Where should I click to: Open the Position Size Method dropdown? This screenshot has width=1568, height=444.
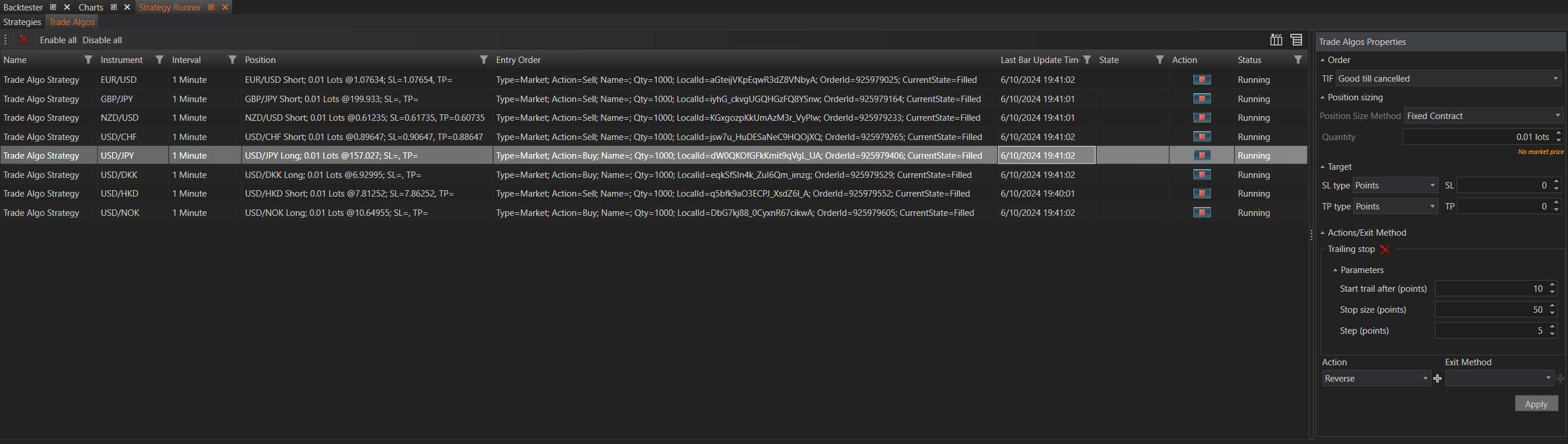tap(1483, 116)
